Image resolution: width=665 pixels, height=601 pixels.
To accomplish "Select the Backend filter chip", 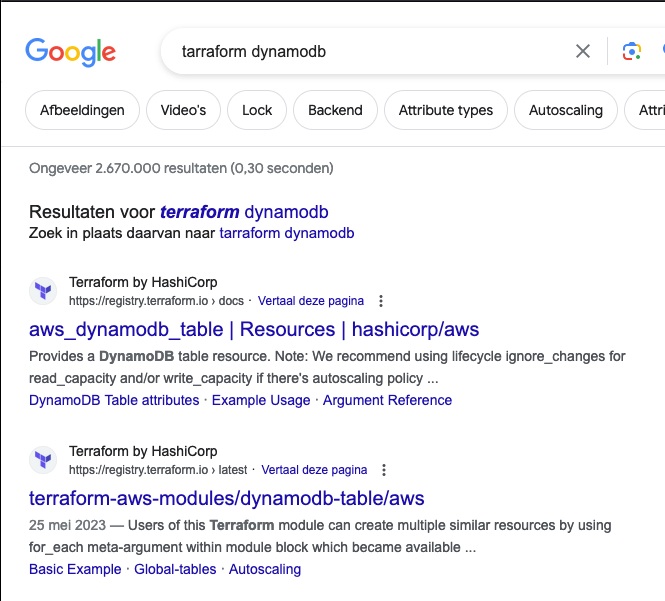I will [x=335, y=110].
